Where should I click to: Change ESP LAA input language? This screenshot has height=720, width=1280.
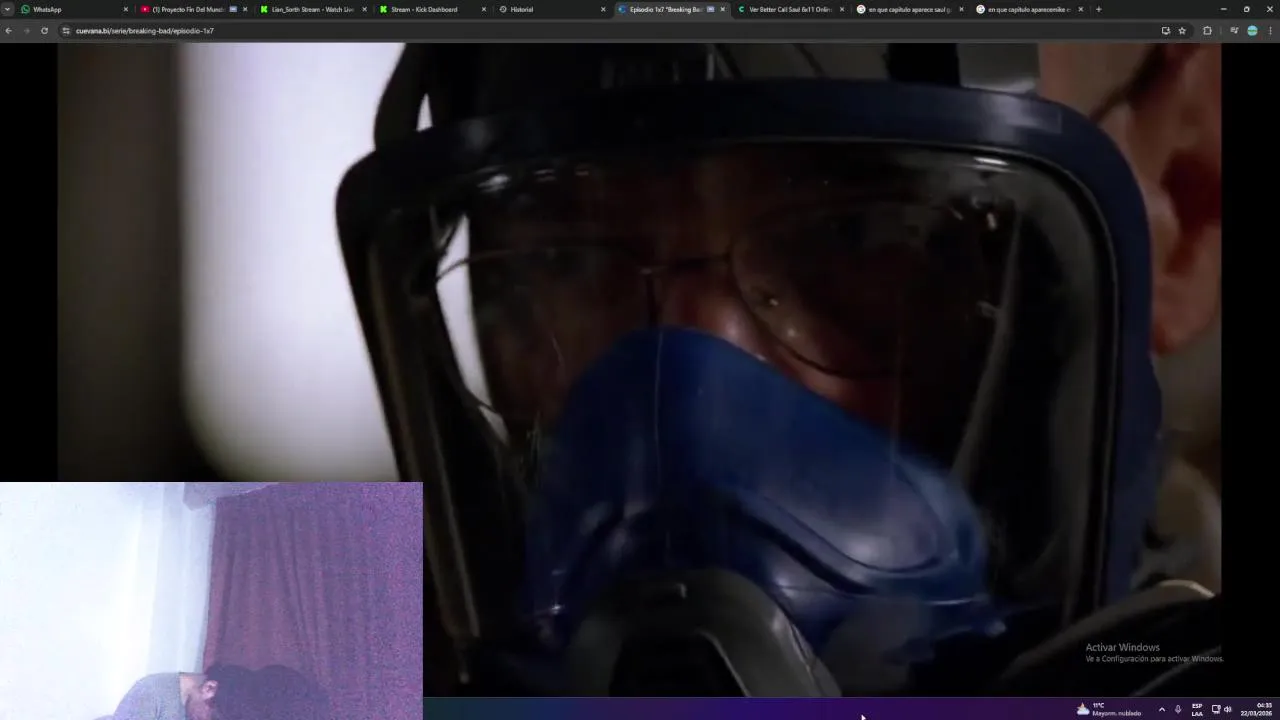1197,709
